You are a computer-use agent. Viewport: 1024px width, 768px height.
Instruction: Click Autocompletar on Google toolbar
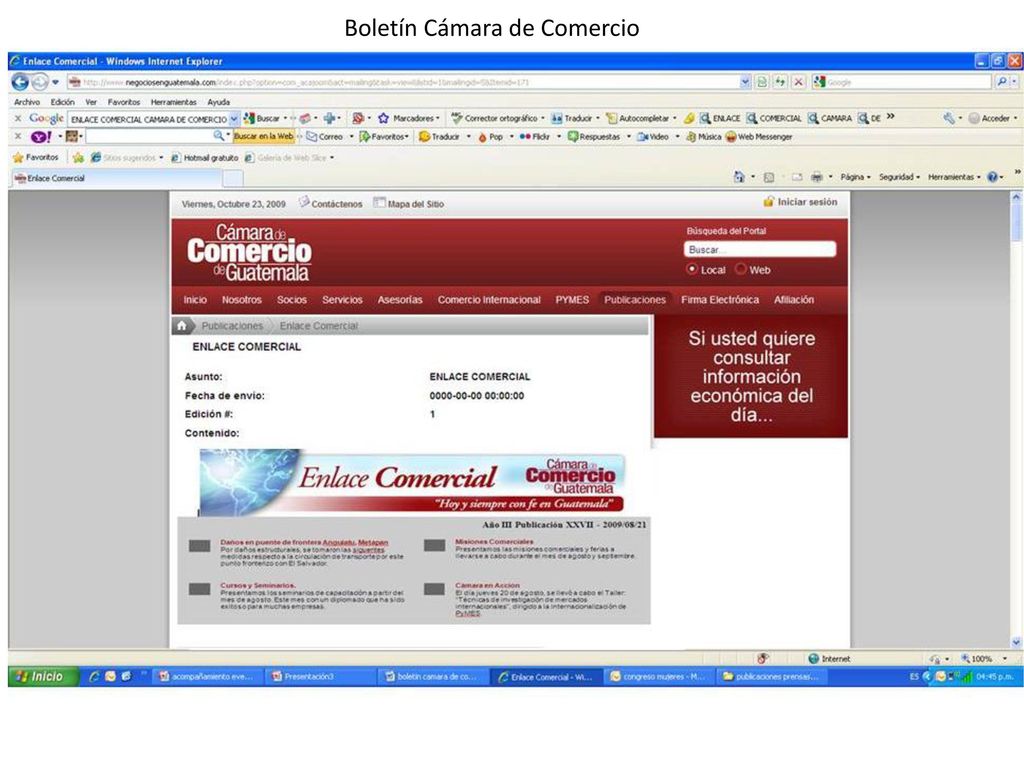point(638,118)
